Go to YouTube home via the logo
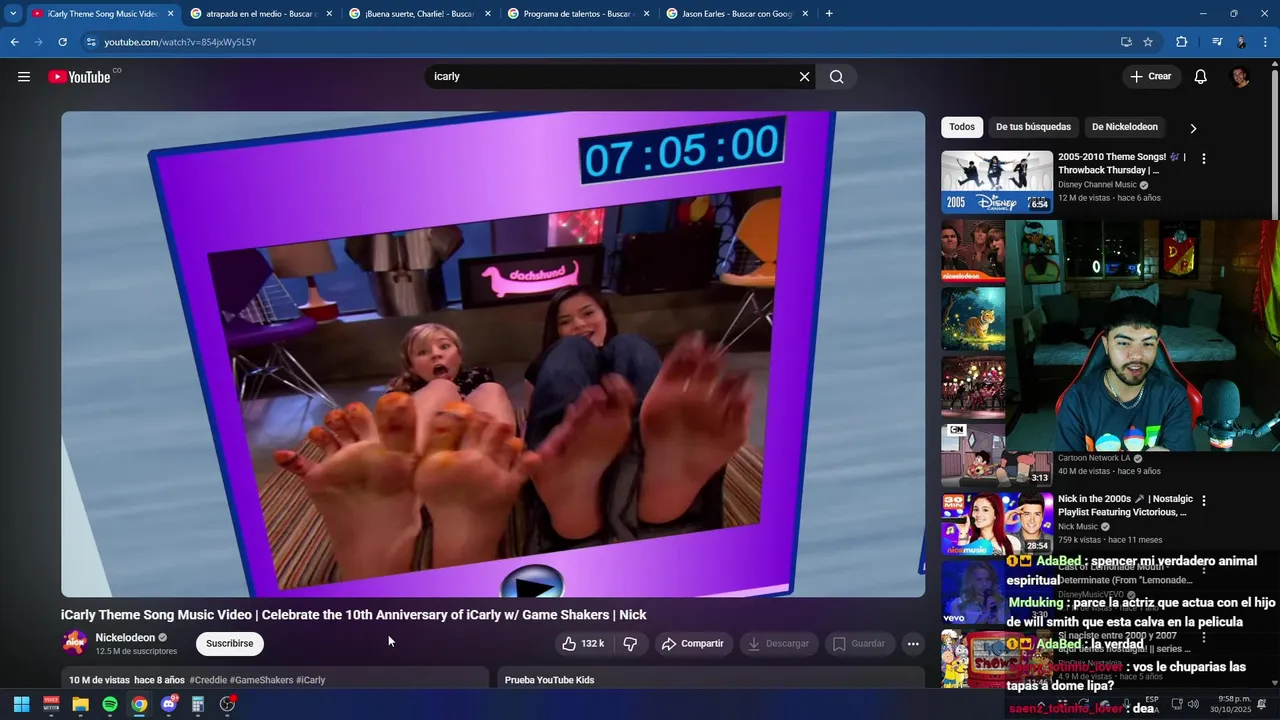 coord(79,77)
